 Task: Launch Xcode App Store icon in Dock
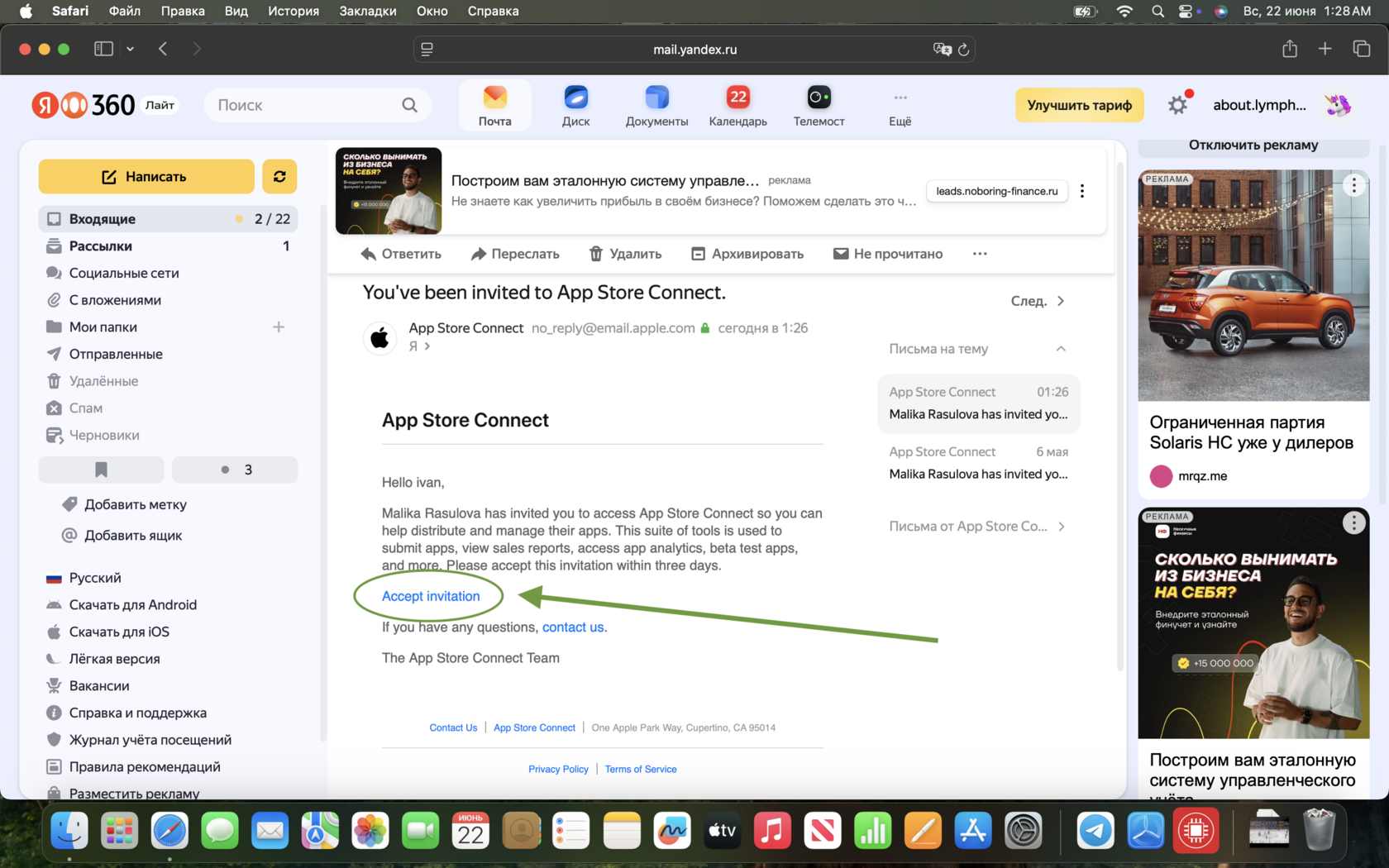point(972,831)
